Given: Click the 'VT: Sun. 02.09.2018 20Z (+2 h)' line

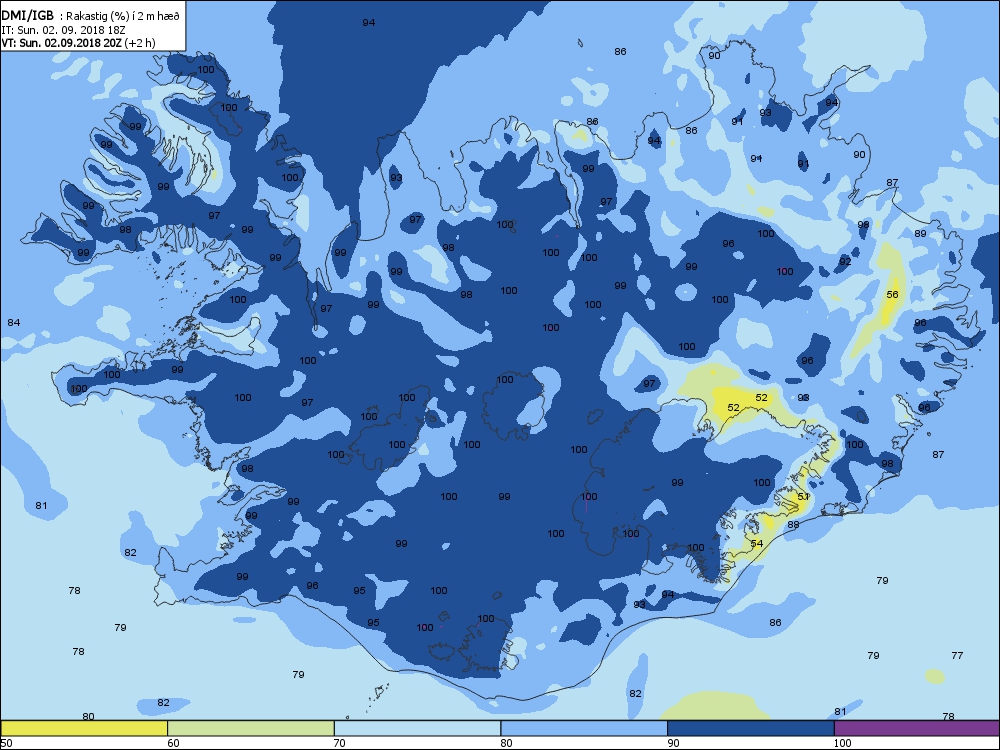Looking at the screenshot, I should click(78, 43).
